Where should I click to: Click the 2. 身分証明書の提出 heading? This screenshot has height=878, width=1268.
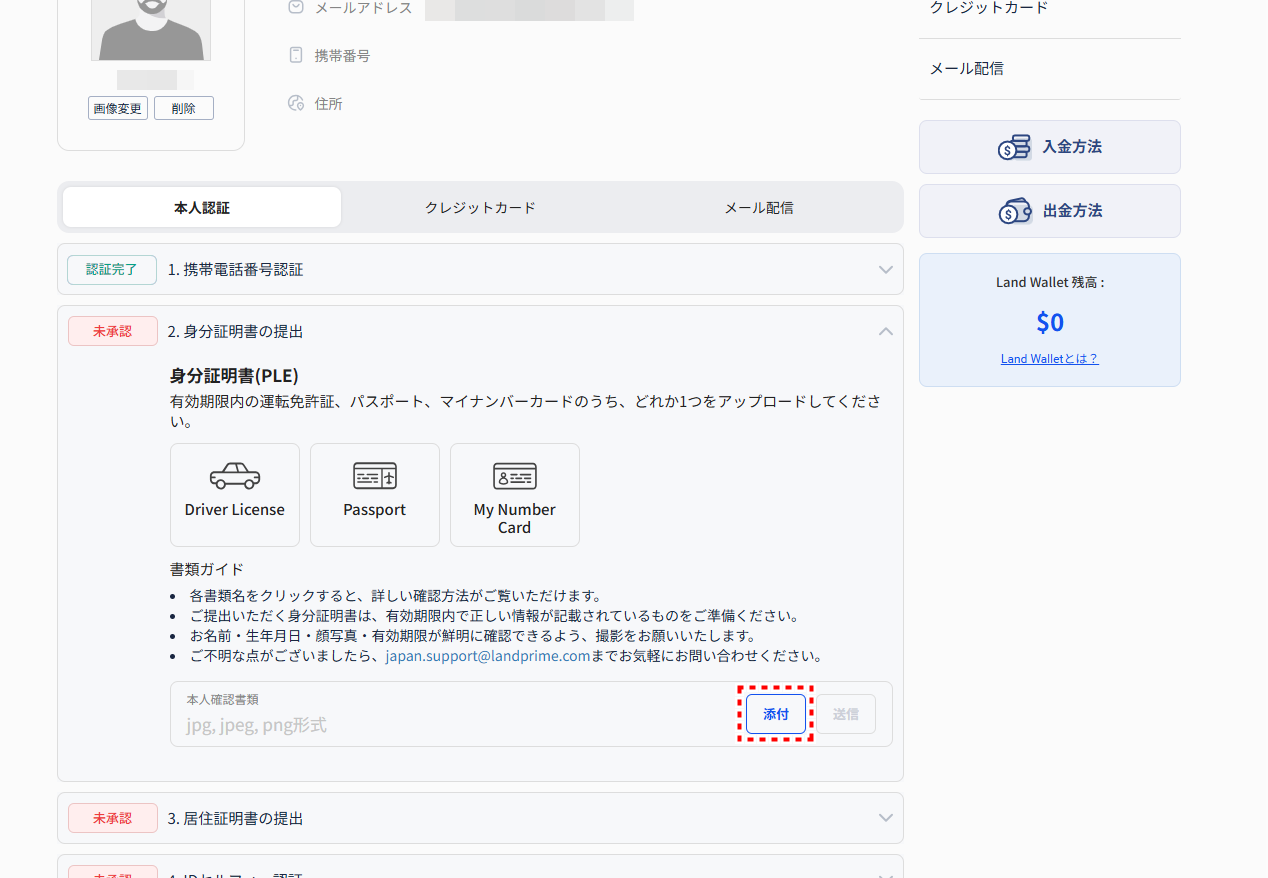235,331
